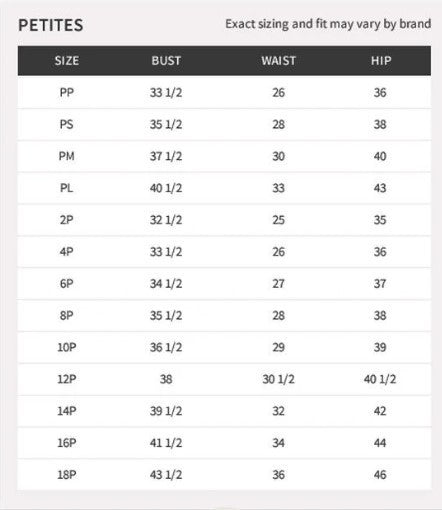Select the WAIST column header
Screen dimensions: 442x510
[x=278, y=61]
